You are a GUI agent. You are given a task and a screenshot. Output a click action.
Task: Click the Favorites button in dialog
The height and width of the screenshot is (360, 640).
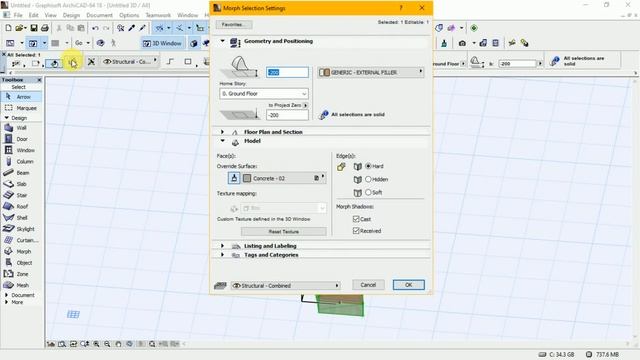pyautogui.click(x=233, y=24)
